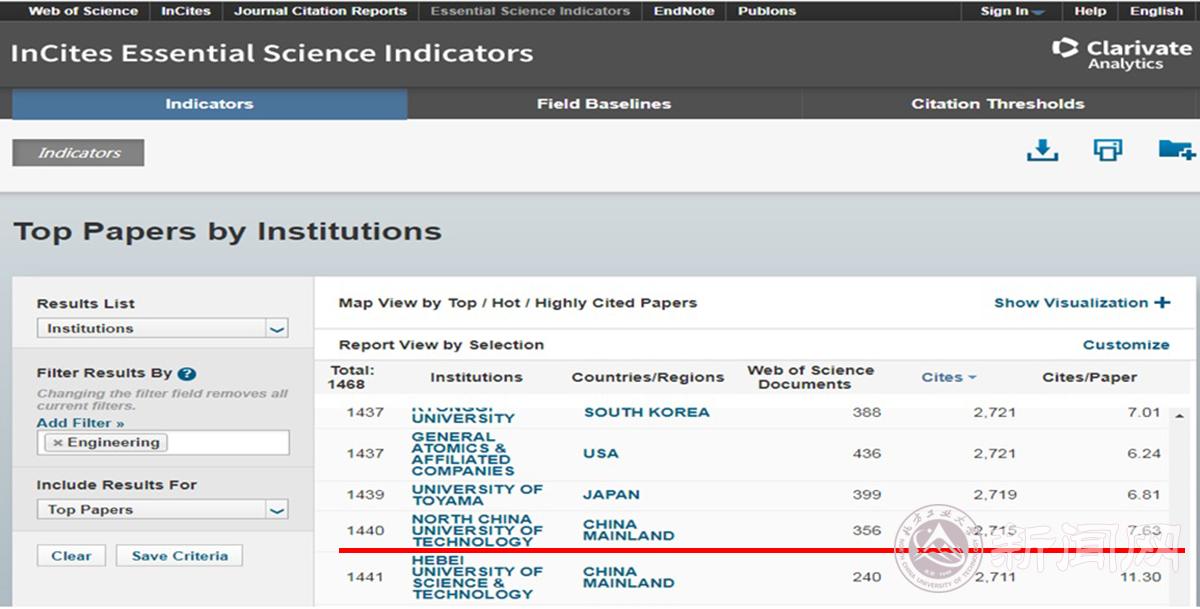Click the Customize link
Viewport: 1200px width, 609px height.
[1125, 345]
